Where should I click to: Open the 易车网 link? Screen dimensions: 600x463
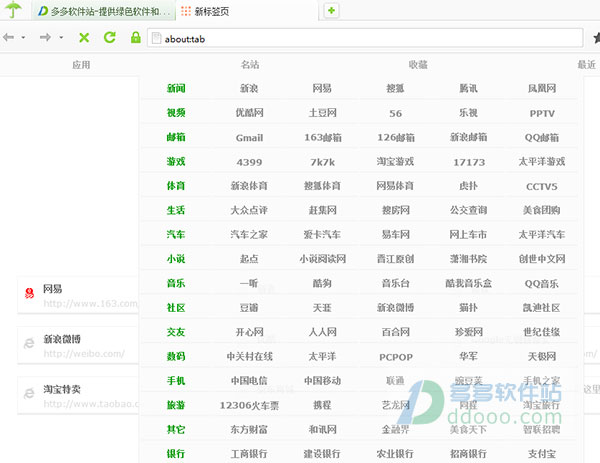pyautogui.click(x=396, y=235)
